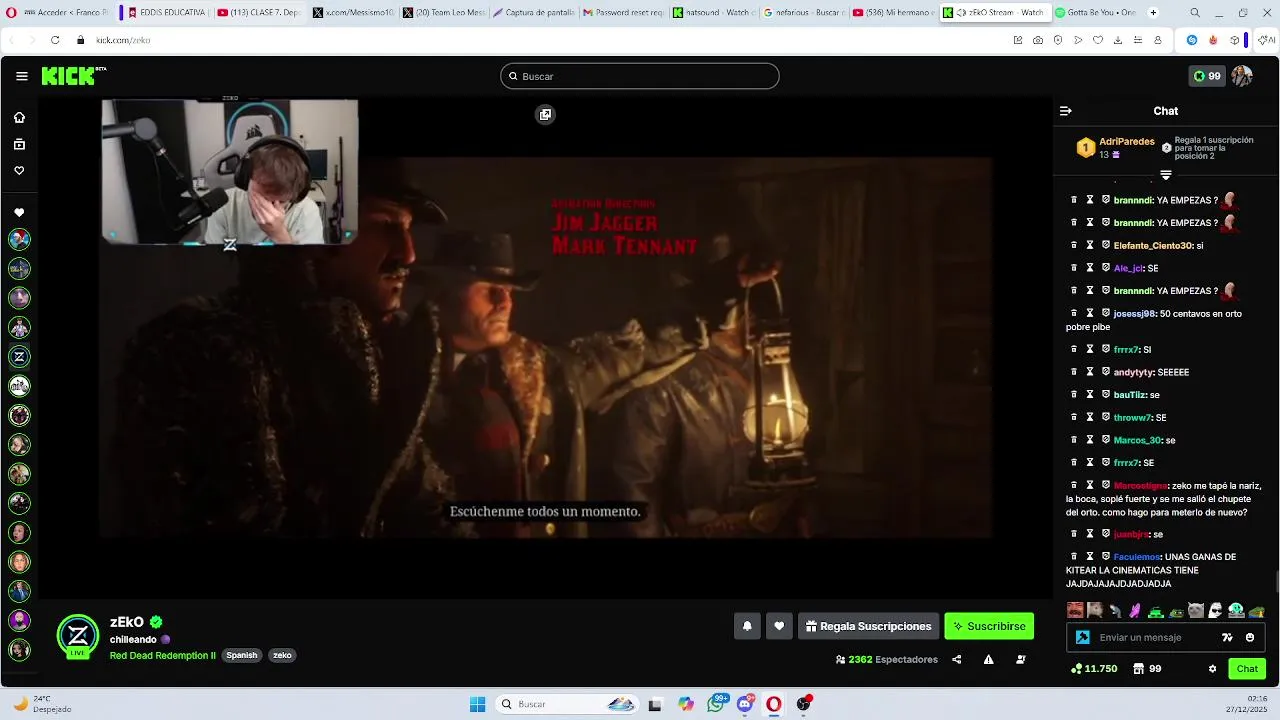The width and height of the screenshot is (1280, 720).
Task: Click the chat message input field
Action: [x=1155, y=637]
